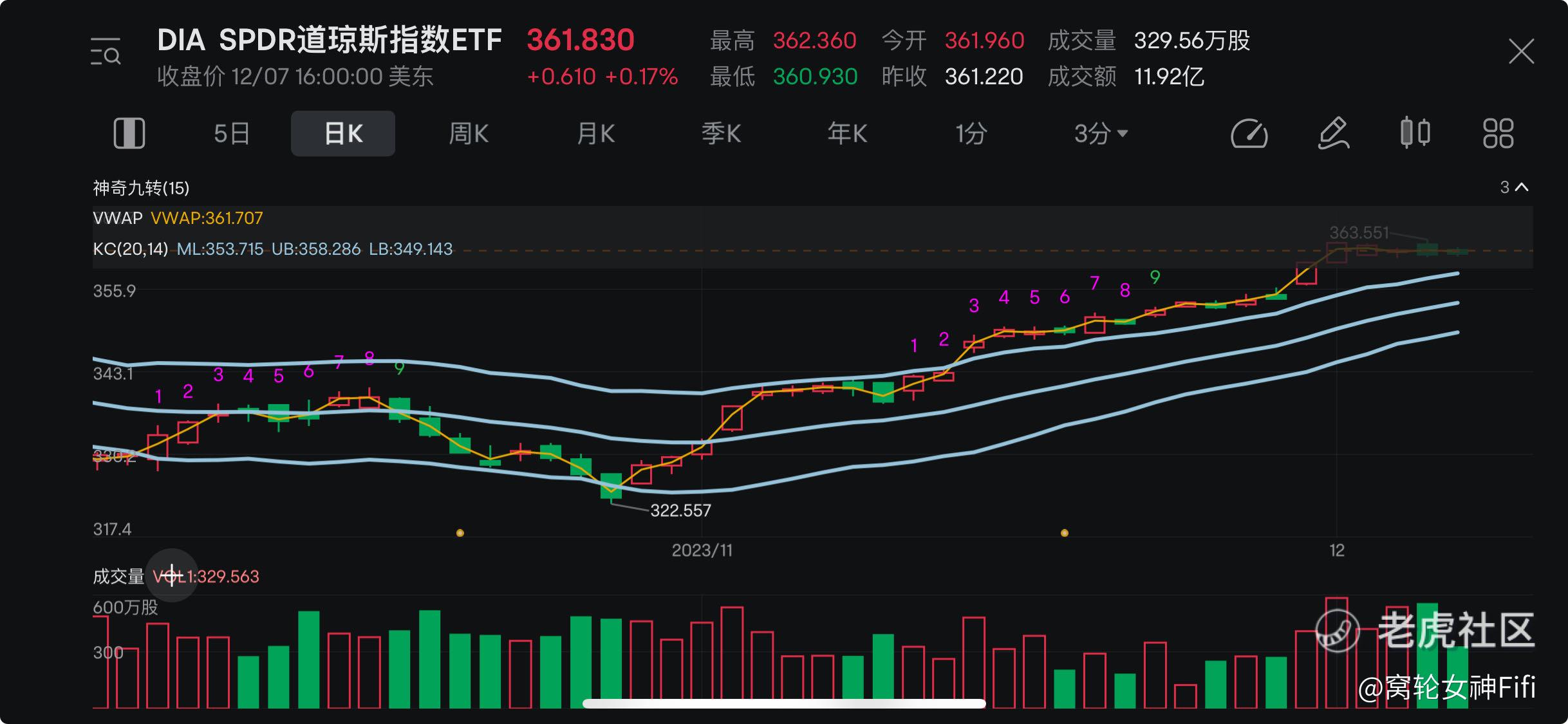Switch to the 月K monthly tab
This screenshot has height=724, width=1568.
pyautogui.click(x=595, y=134)
